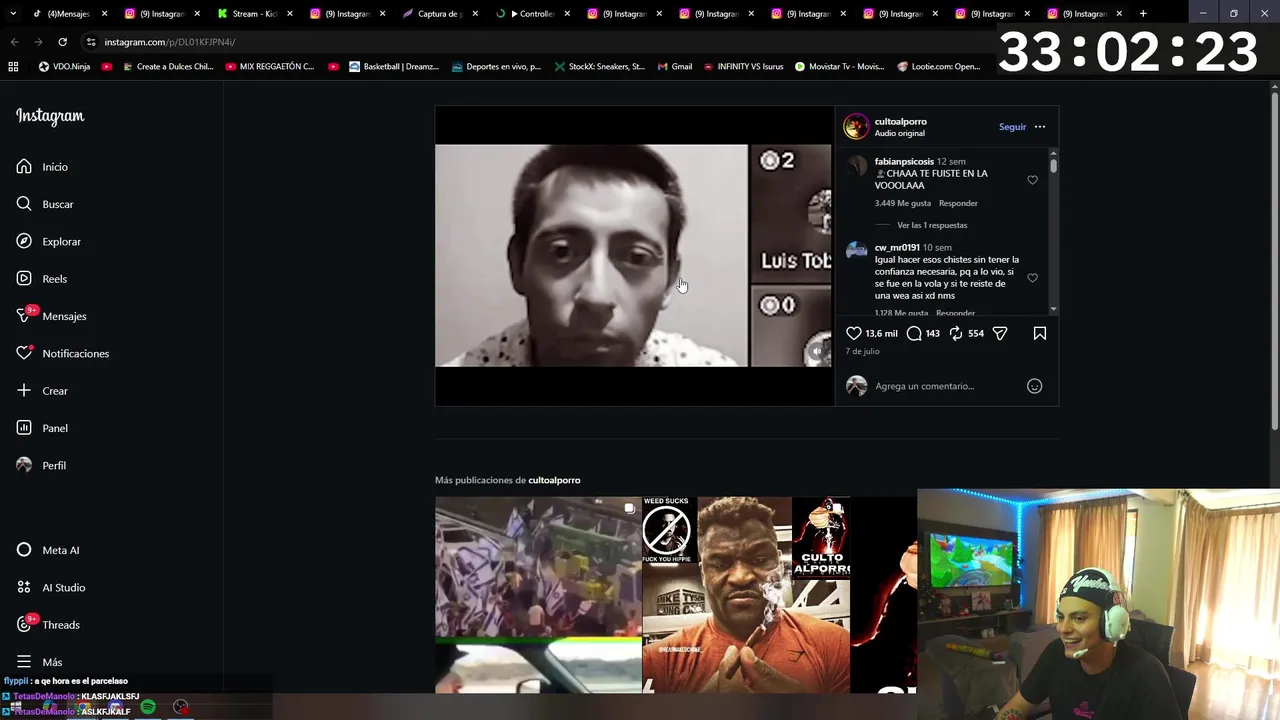Expand the Más menu in sidebar

(x=40, y=662)
